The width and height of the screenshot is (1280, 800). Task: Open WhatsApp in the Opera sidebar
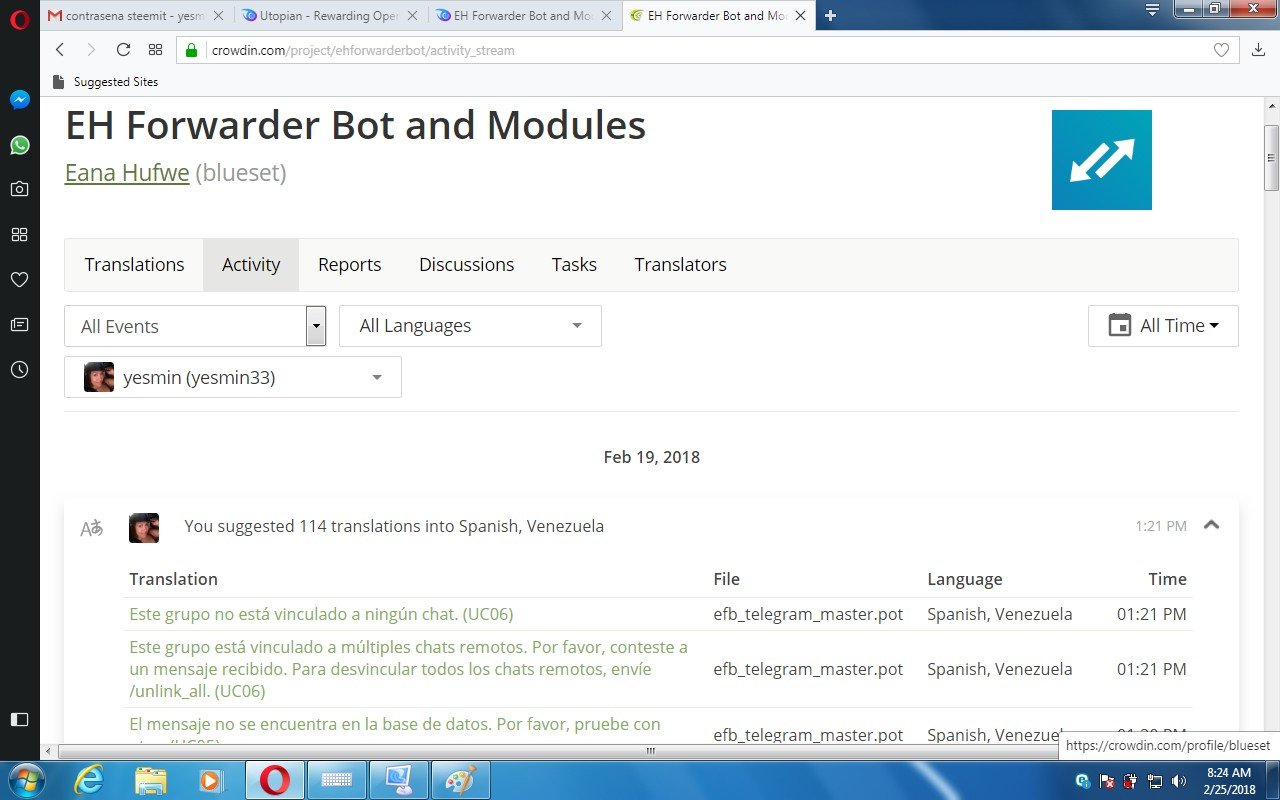point(20,145)
